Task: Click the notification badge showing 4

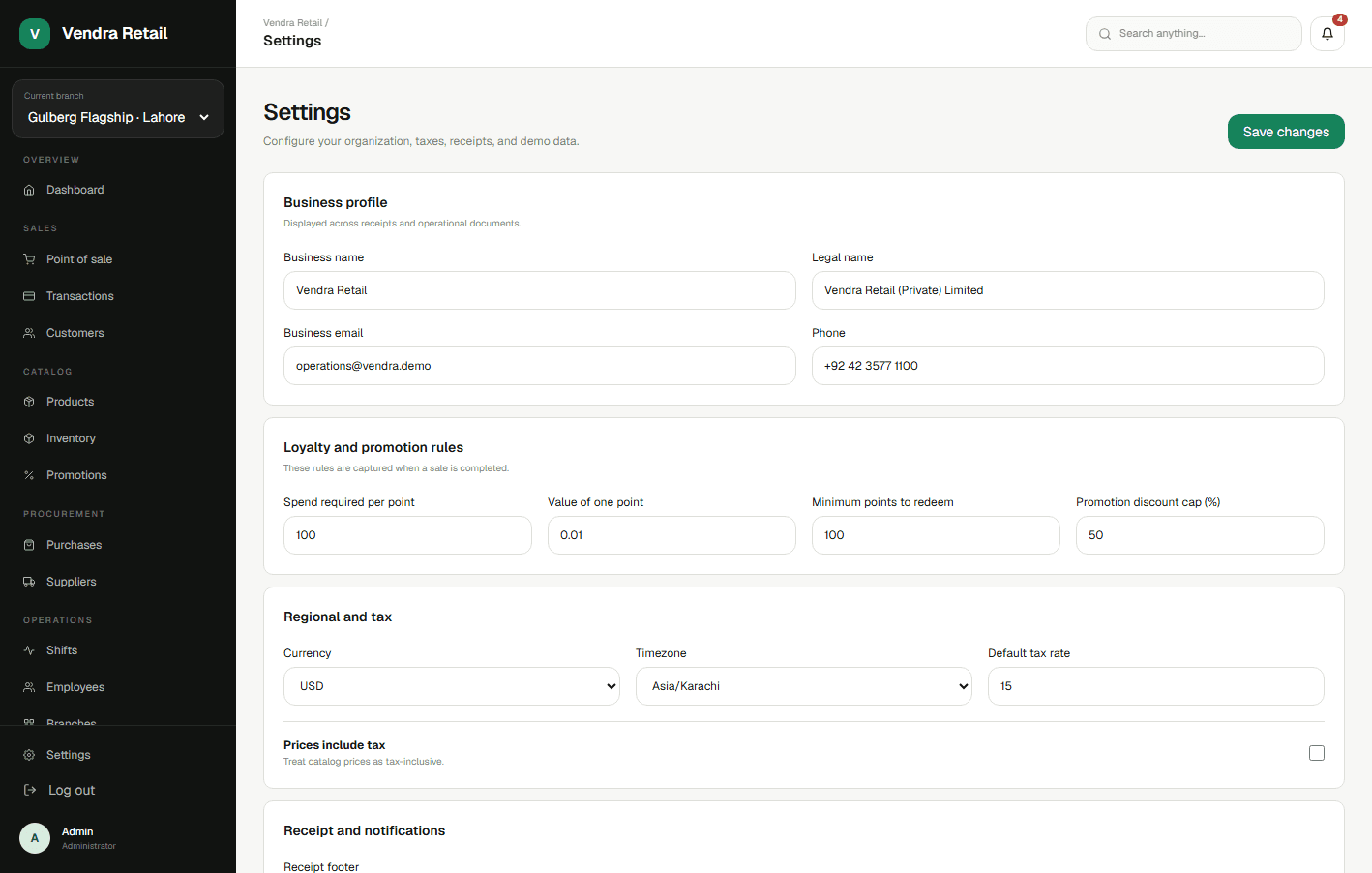Action: tap(1340, 19)
